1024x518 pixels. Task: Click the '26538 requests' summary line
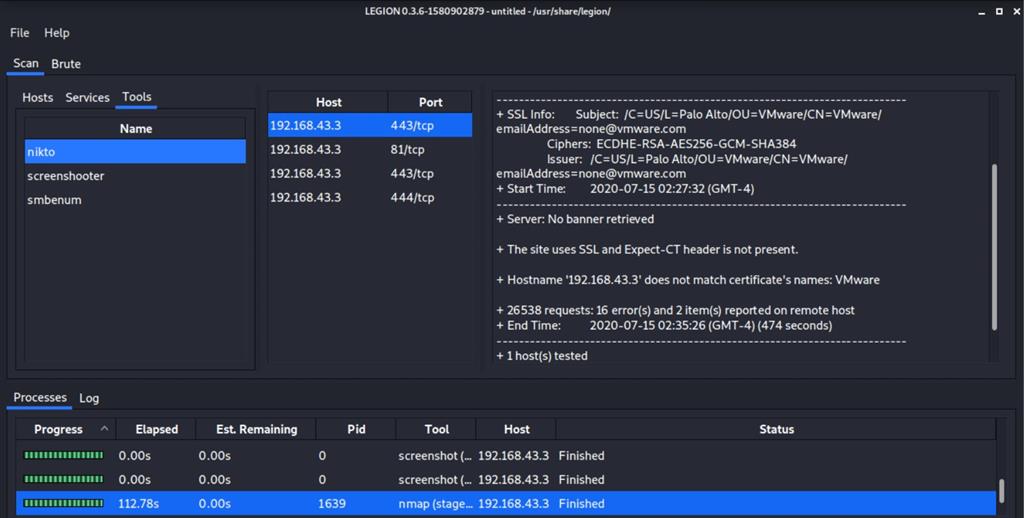[x=675, y=310]
